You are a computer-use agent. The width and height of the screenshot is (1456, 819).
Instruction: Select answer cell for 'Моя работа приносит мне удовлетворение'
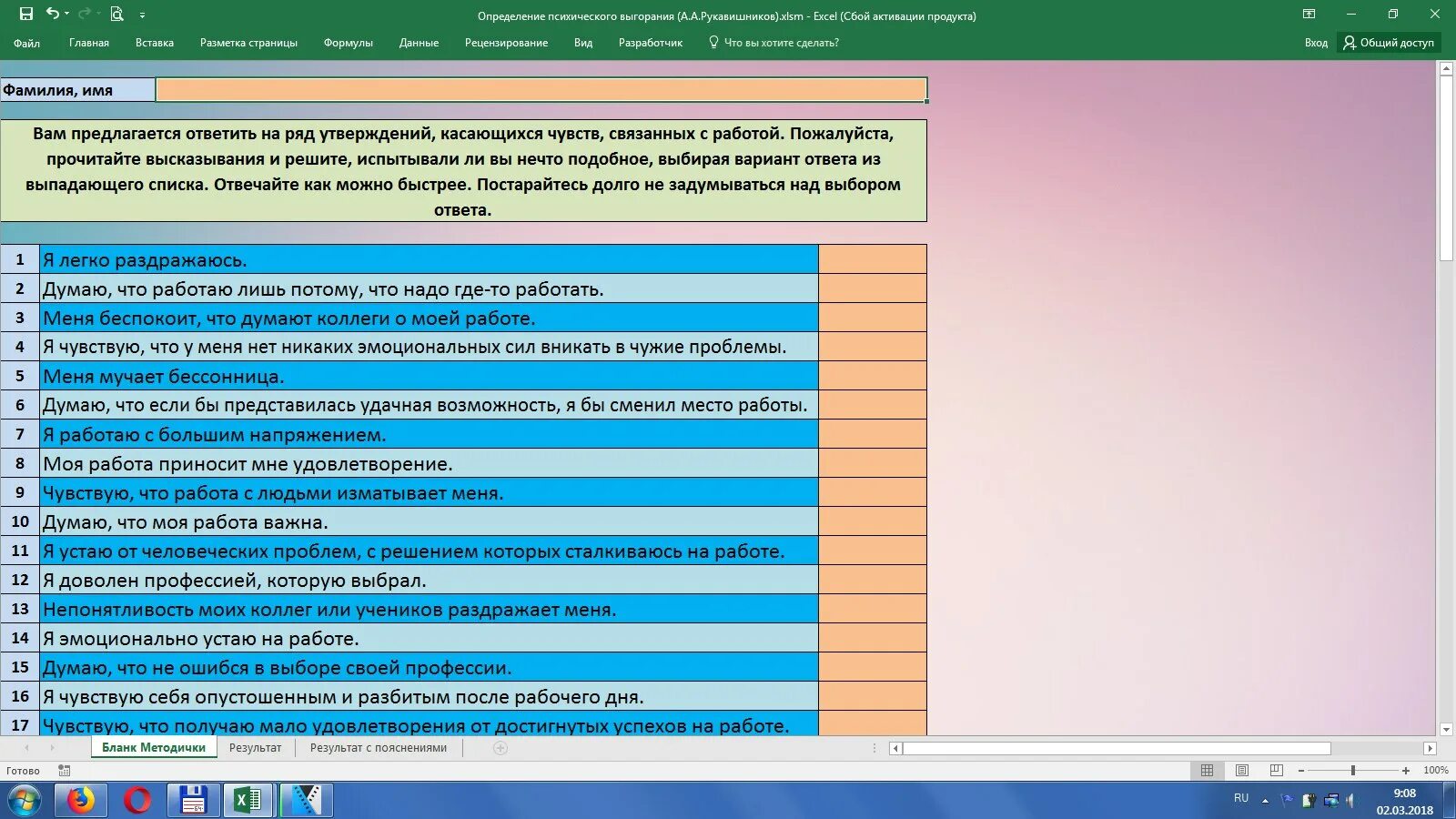click(872, 463)
